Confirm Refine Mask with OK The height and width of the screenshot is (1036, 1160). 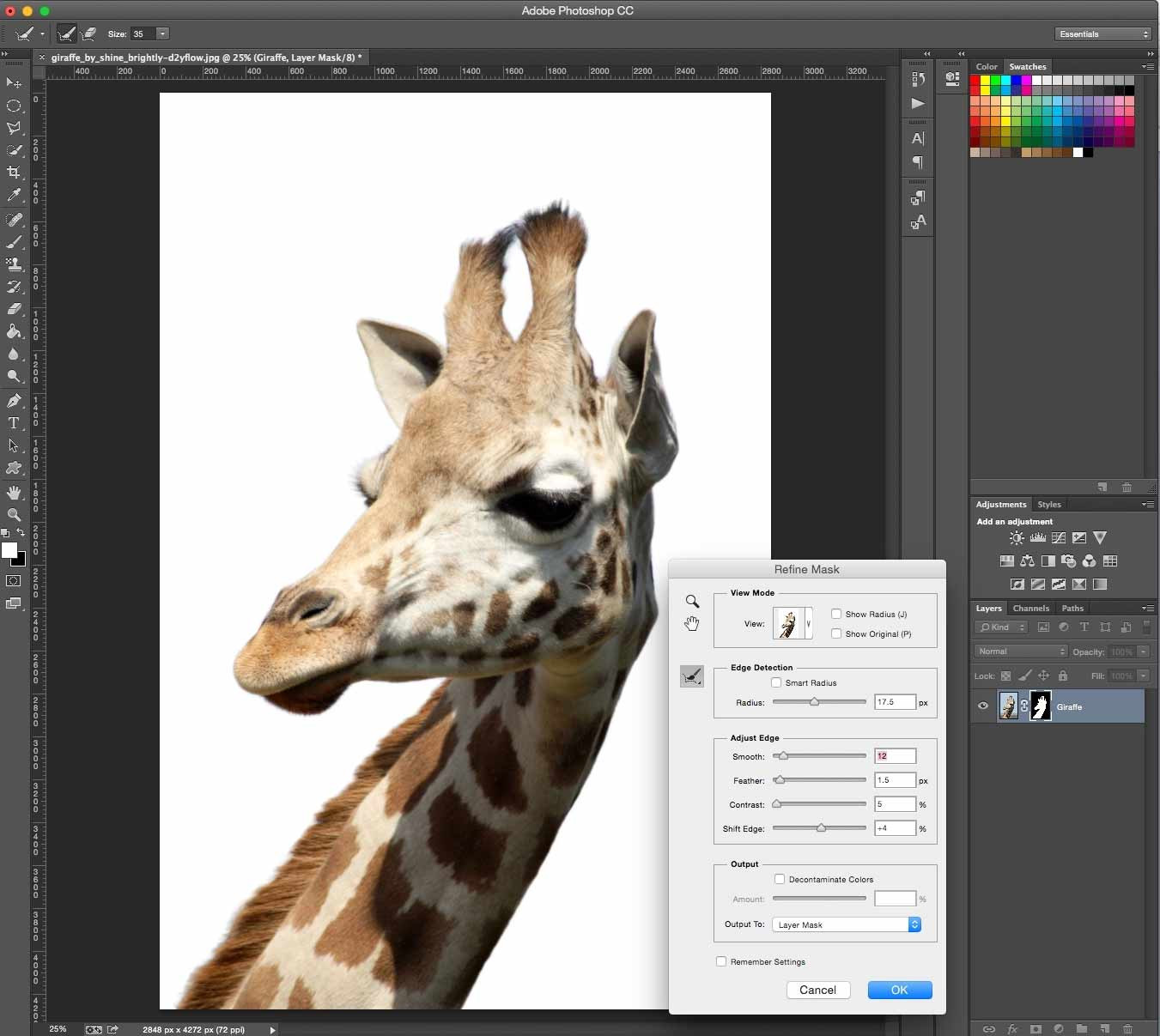point(899,990)
